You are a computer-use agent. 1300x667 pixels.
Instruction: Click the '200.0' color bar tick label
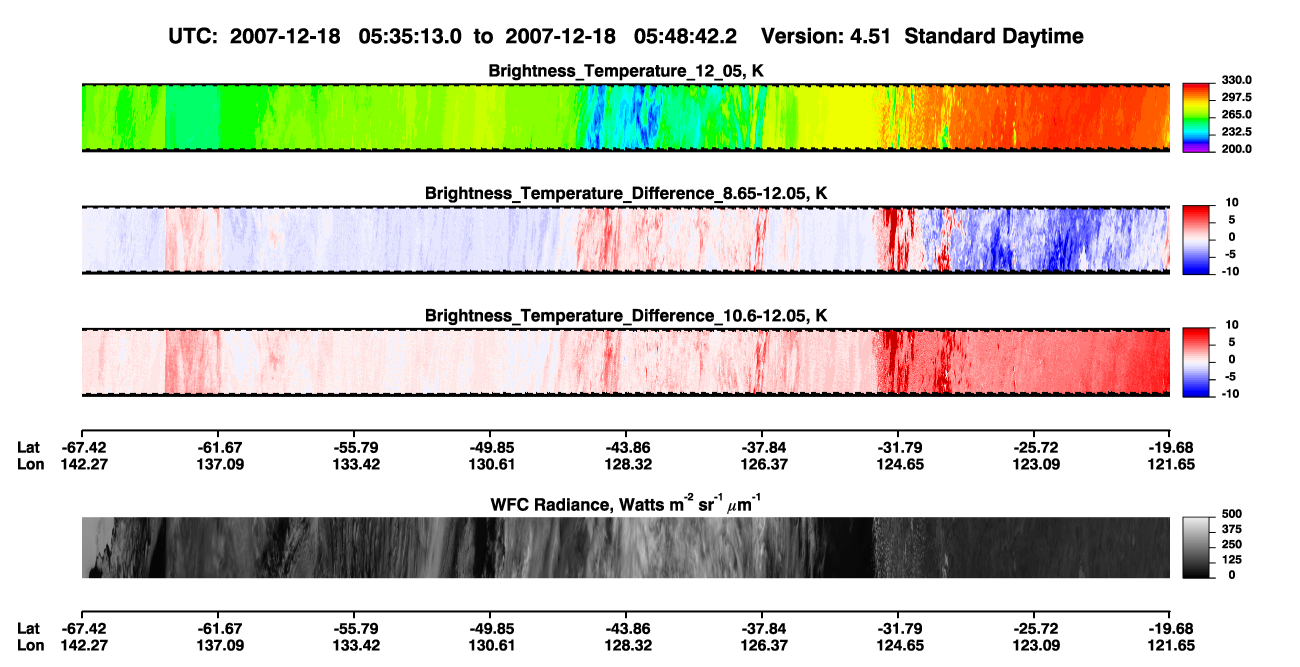(x=1236, y=149)
